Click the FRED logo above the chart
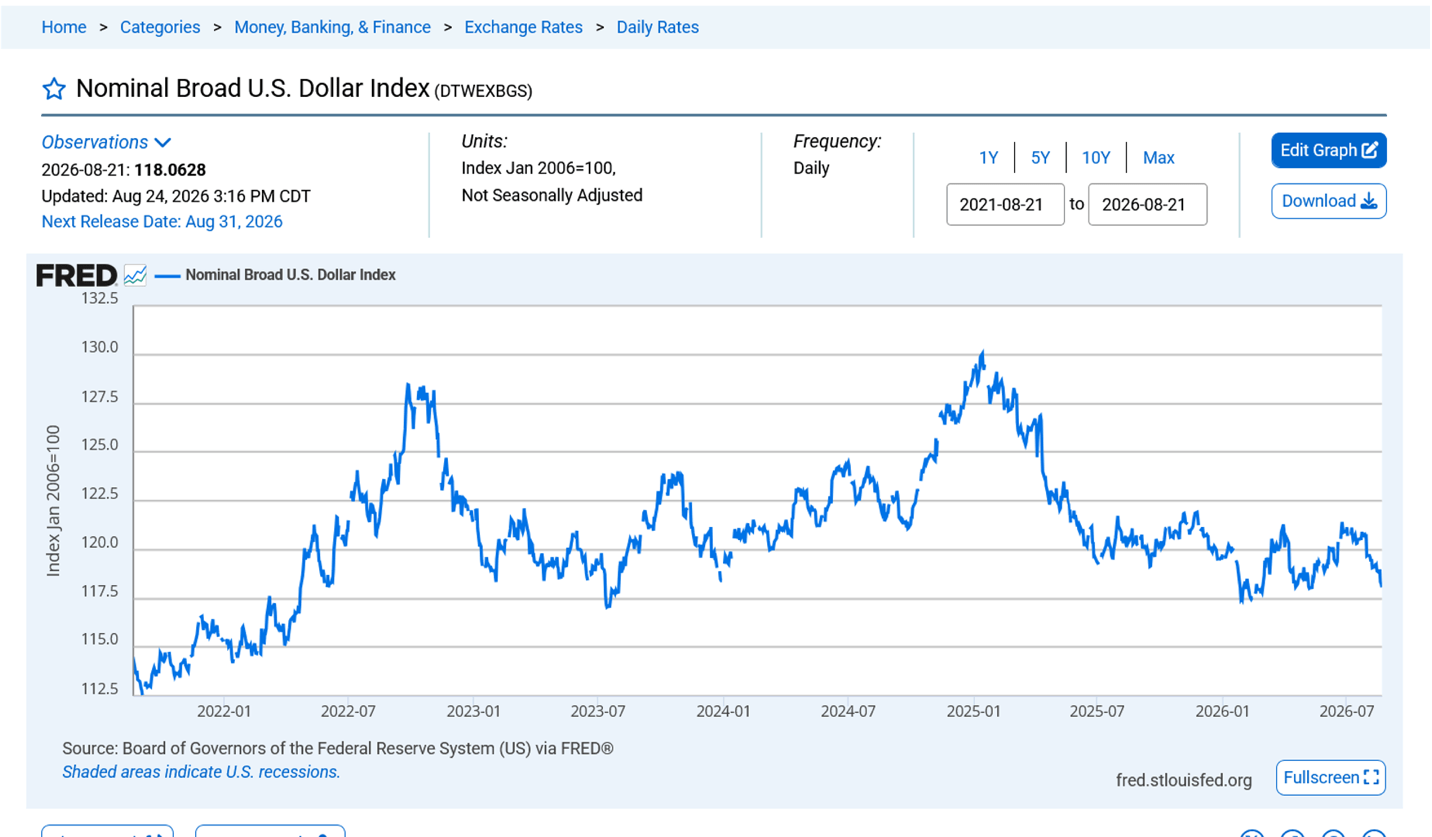Viewport: 1432px width, 837px height. (77, 275)
